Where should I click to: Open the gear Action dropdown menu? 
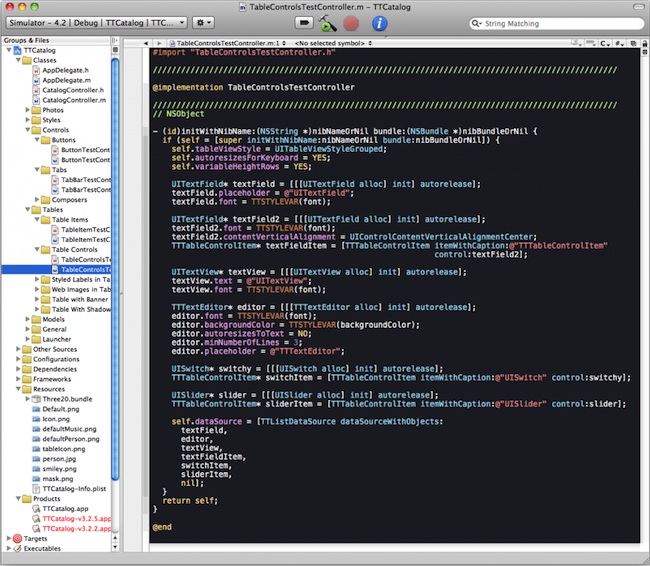click(x=203, y=21)
